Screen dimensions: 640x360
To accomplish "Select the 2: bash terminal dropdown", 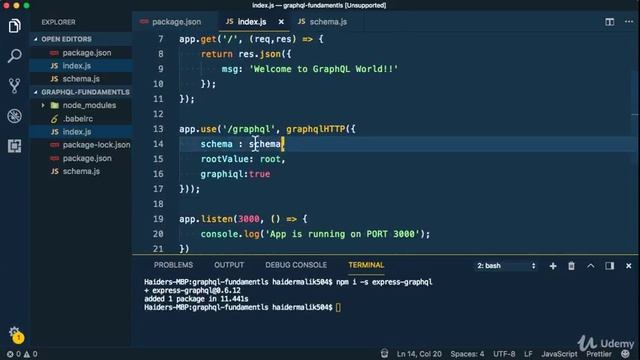I will click(x=506, y=266).
